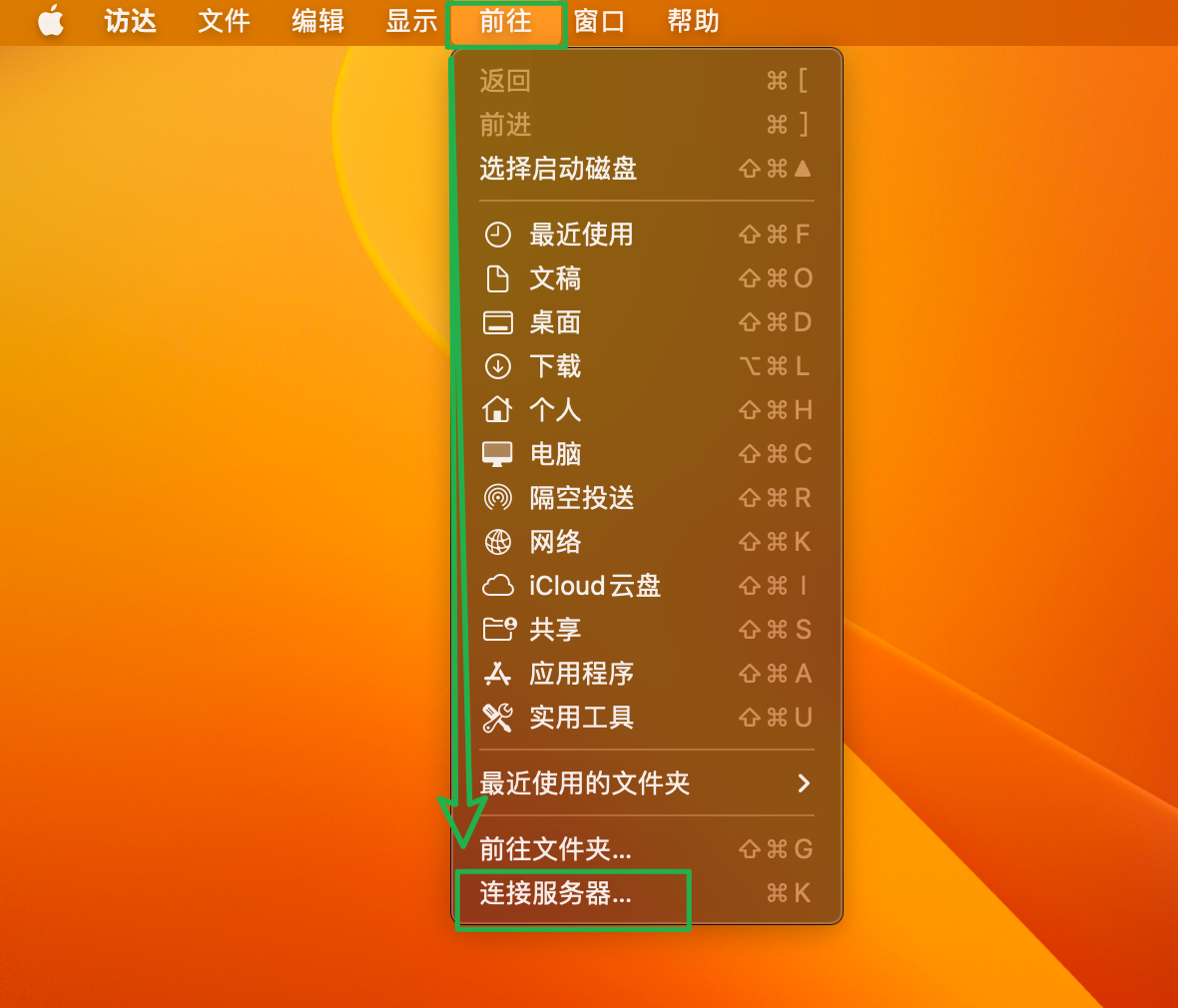Click the applications icon beside 应用程序
Screen dimensions: 1178x1008
497,674
